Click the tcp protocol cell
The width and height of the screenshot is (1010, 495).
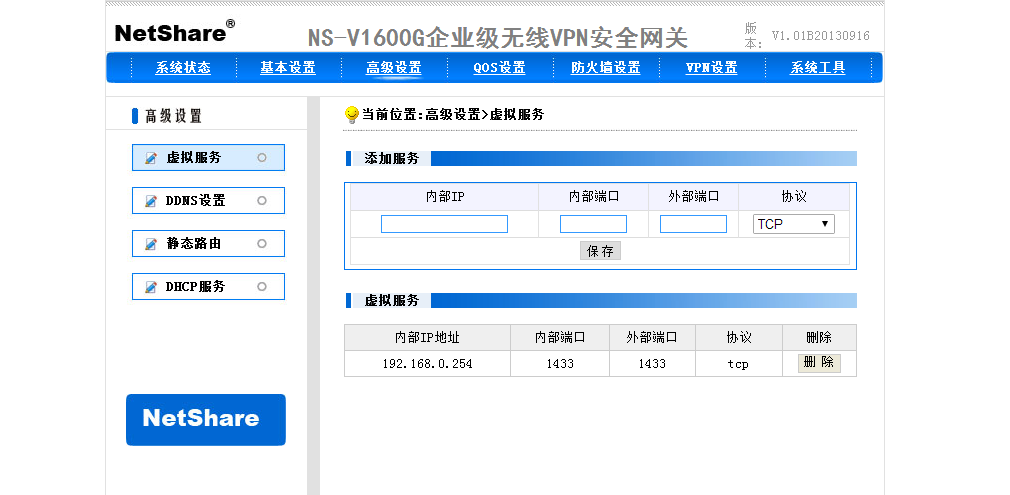(x=739, y=364)
